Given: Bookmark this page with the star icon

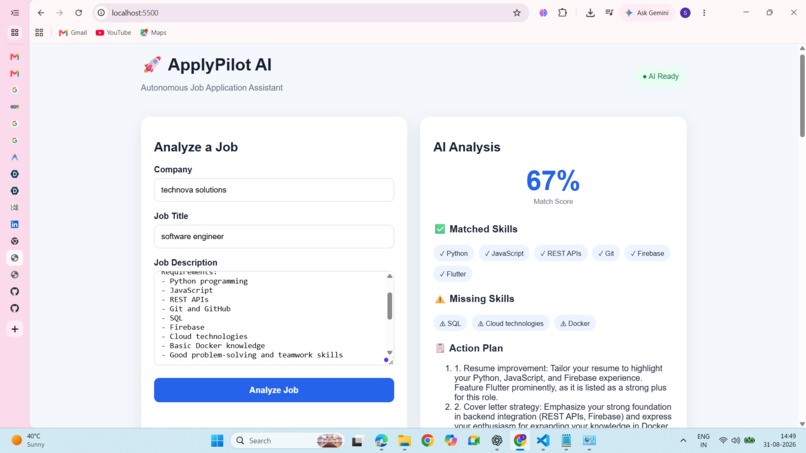Looking at the screenshot, I should [x=517, y=13].
